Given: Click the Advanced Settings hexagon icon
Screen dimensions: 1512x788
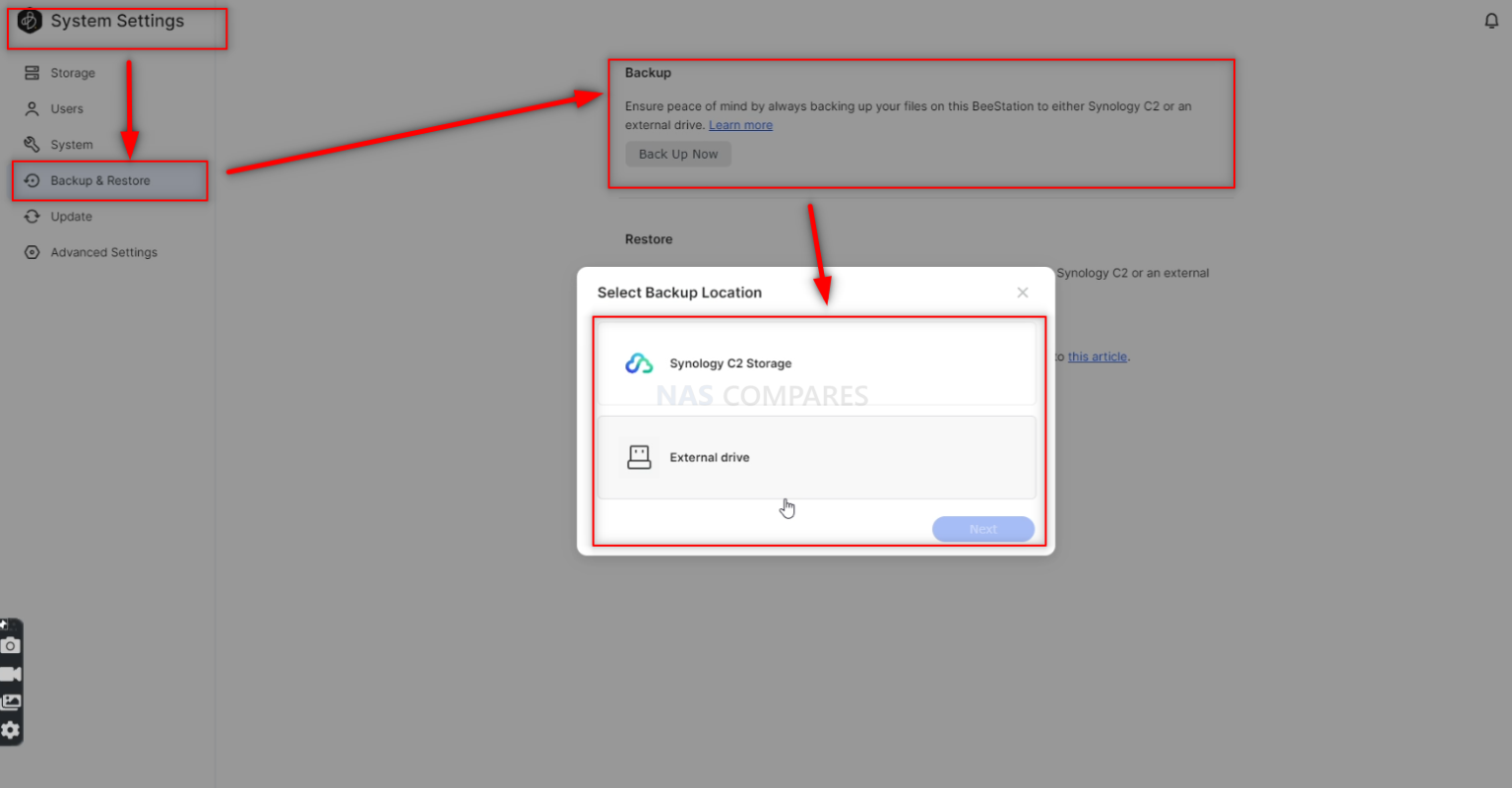Looking at the screenshot, I should coord(31,252).
